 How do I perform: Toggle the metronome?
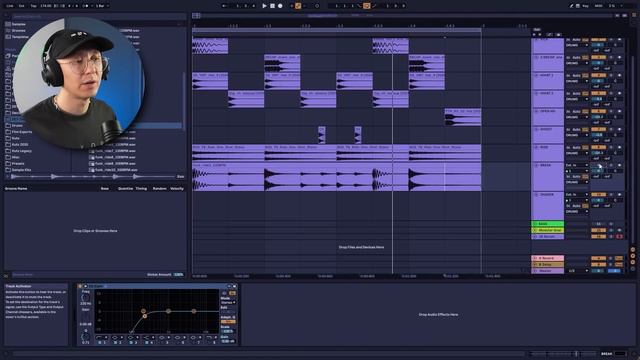pyautogui.click(x=85, y=6)
